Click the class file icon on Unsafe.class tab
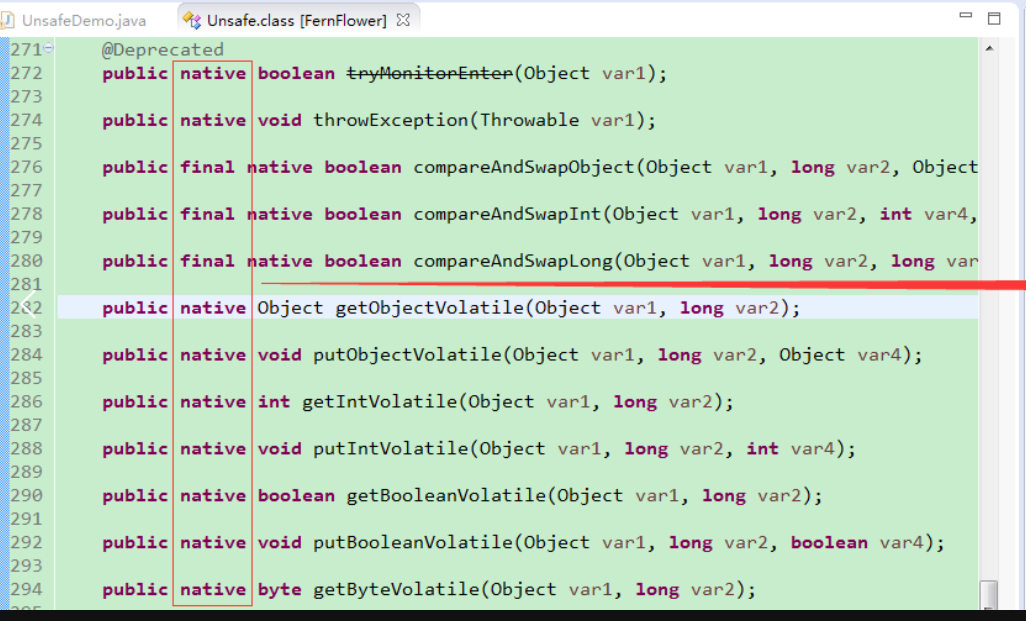This screenshot has height=621, width=1026. pyautogui.click(x=193, y=19)
